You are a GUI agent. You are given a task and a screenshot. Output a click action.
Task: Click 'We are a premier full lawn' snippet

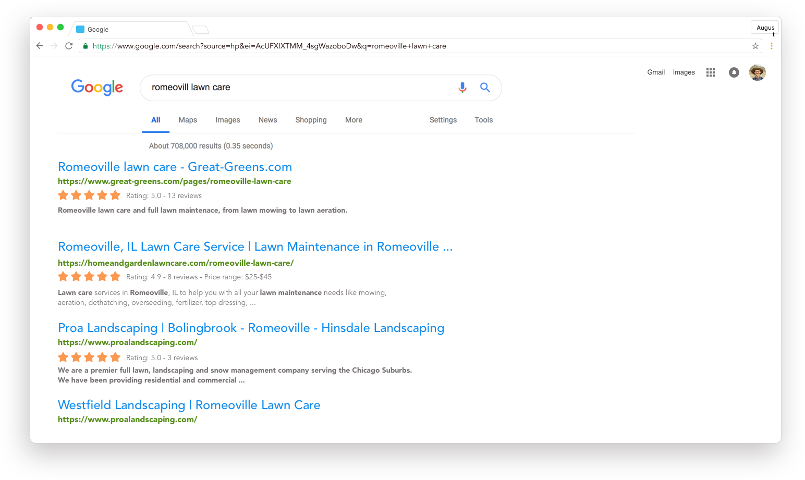point(235,375)
